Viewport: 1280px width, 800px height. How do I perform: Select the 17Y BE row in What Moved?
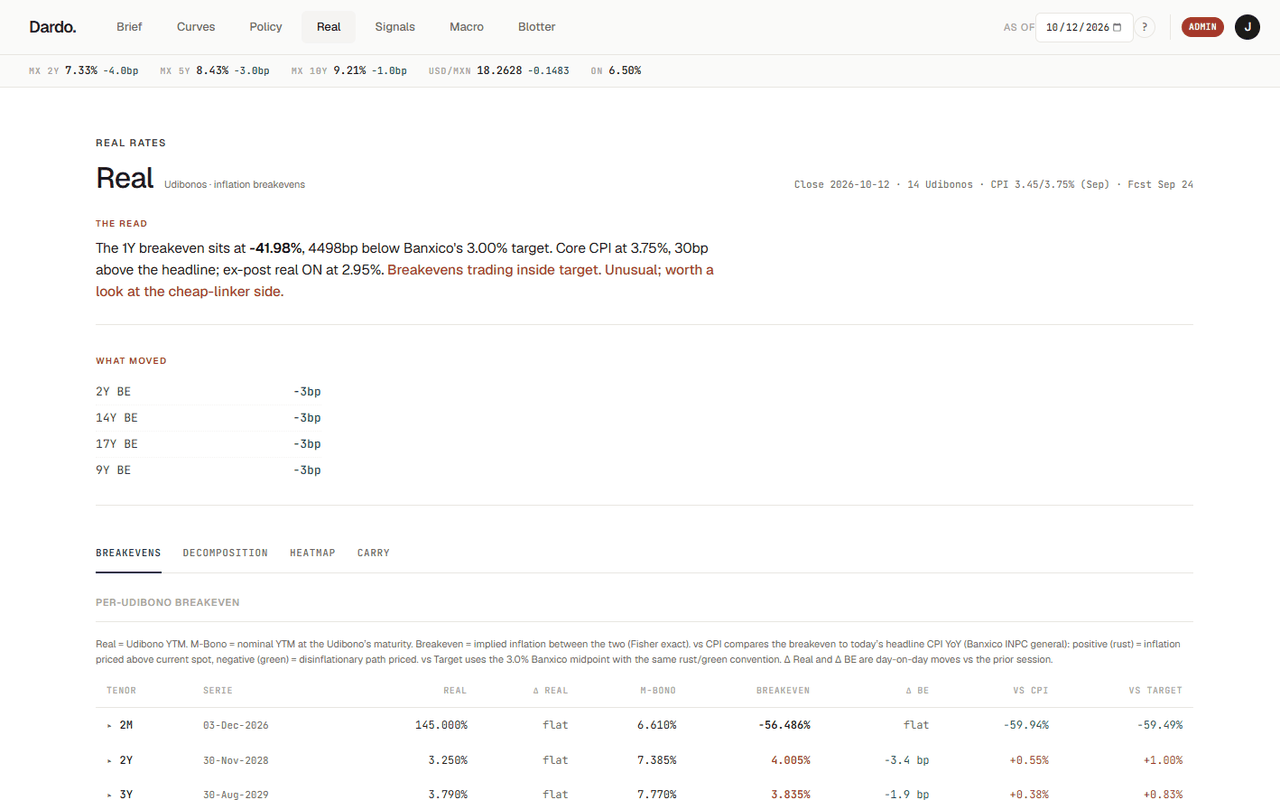click(208, 444)
